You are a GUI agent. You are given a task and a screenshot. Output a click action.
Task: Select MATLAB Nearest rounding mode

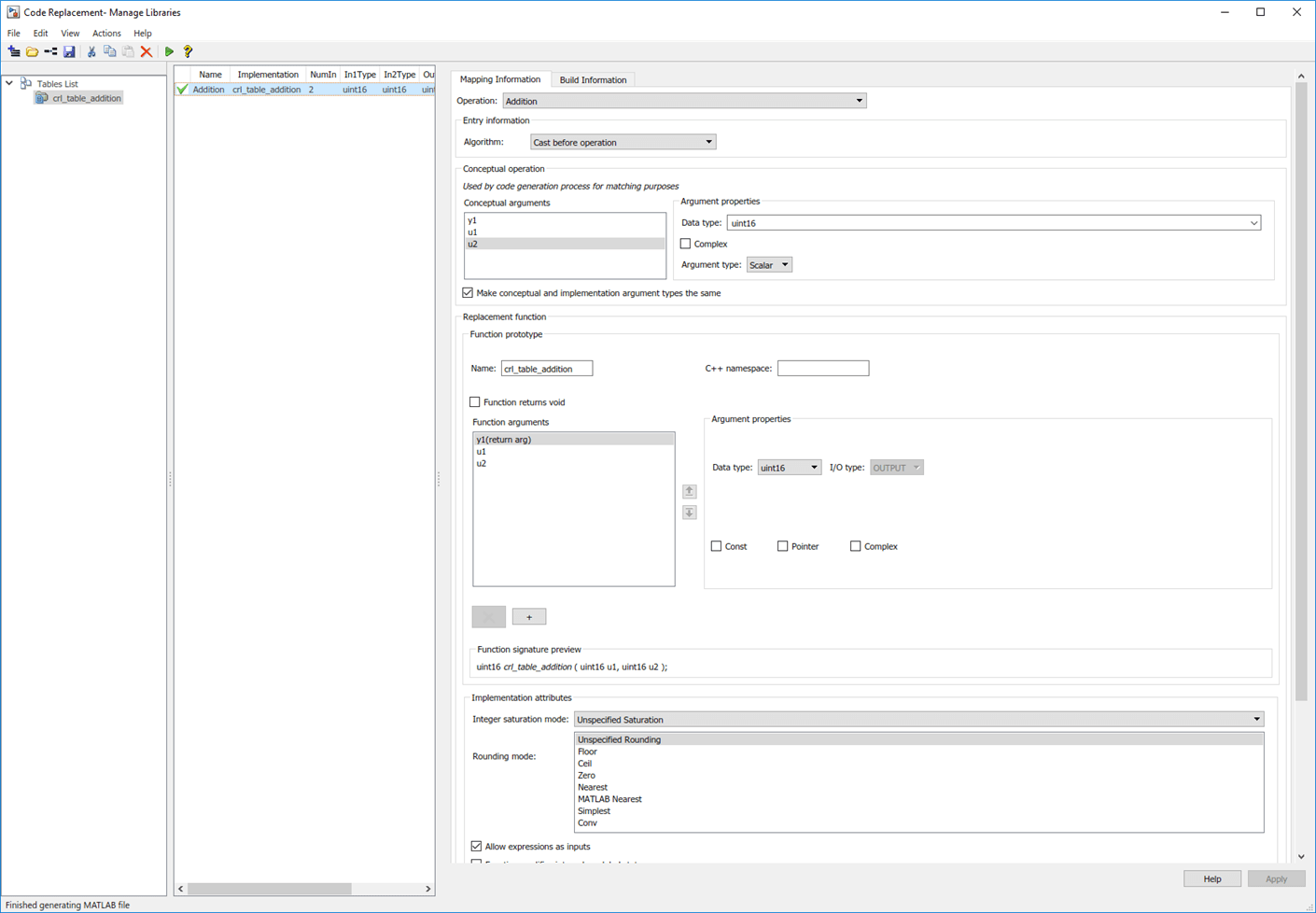pyautogui.click(x=918, y=799)
